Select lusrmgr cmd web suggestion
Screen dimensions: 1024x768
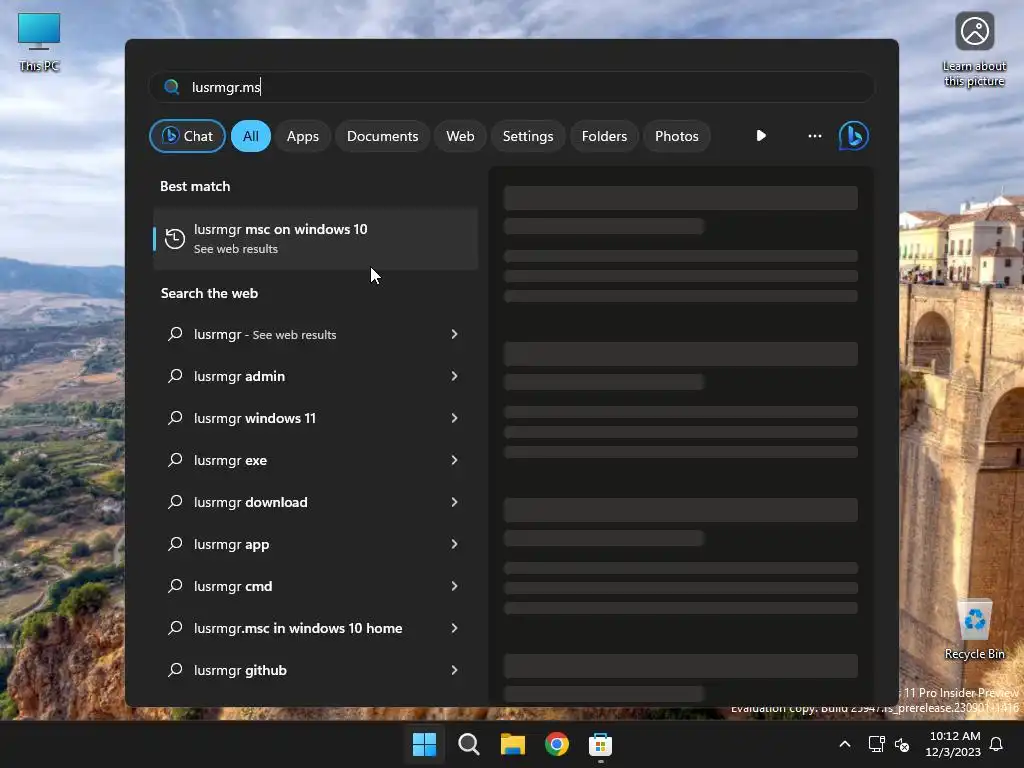[x=315, y=586]
